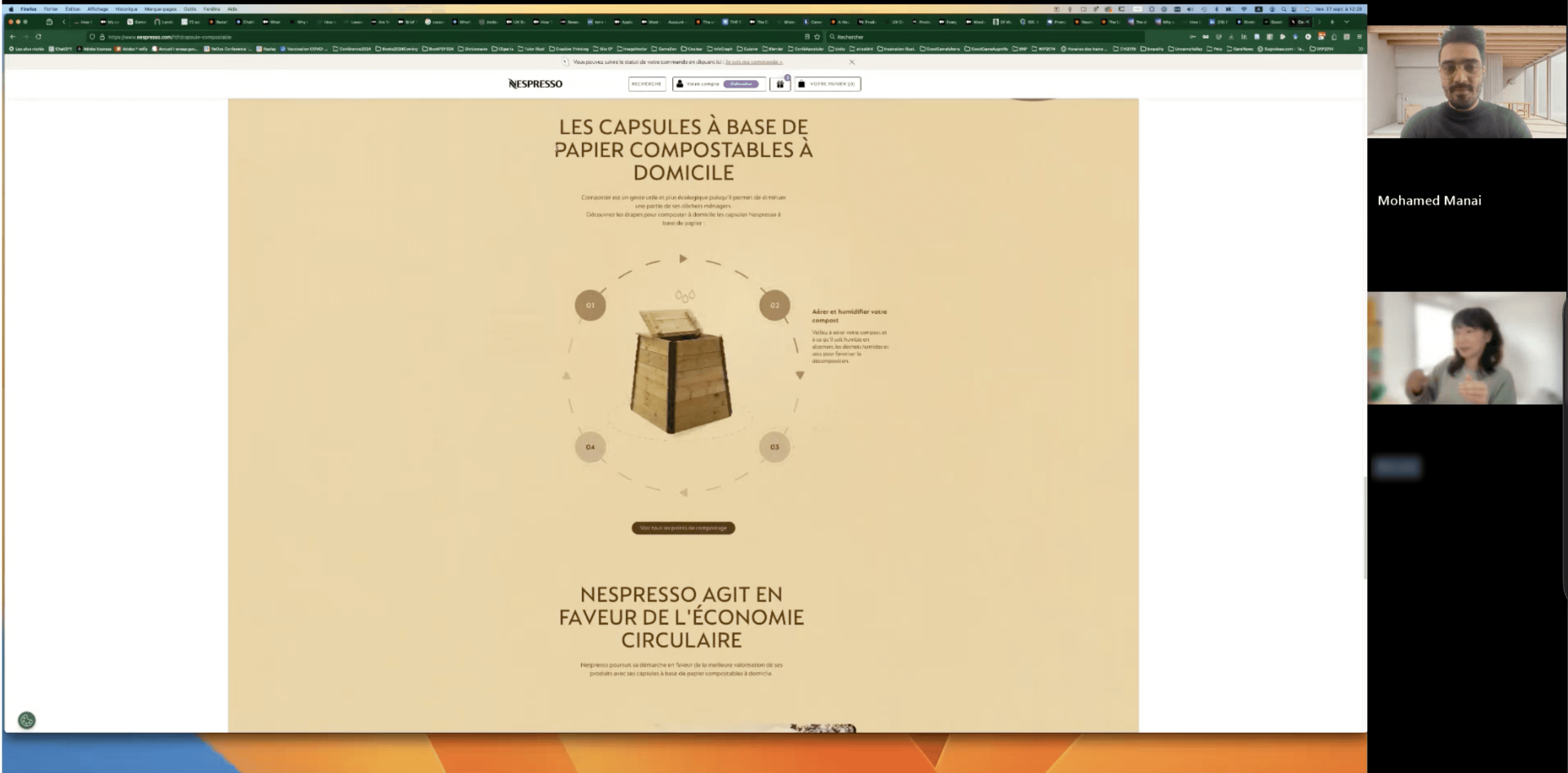The image size is (1568, 773).
Task: Open the Adobe Express bookmark
Action: (x=94, y=49)
